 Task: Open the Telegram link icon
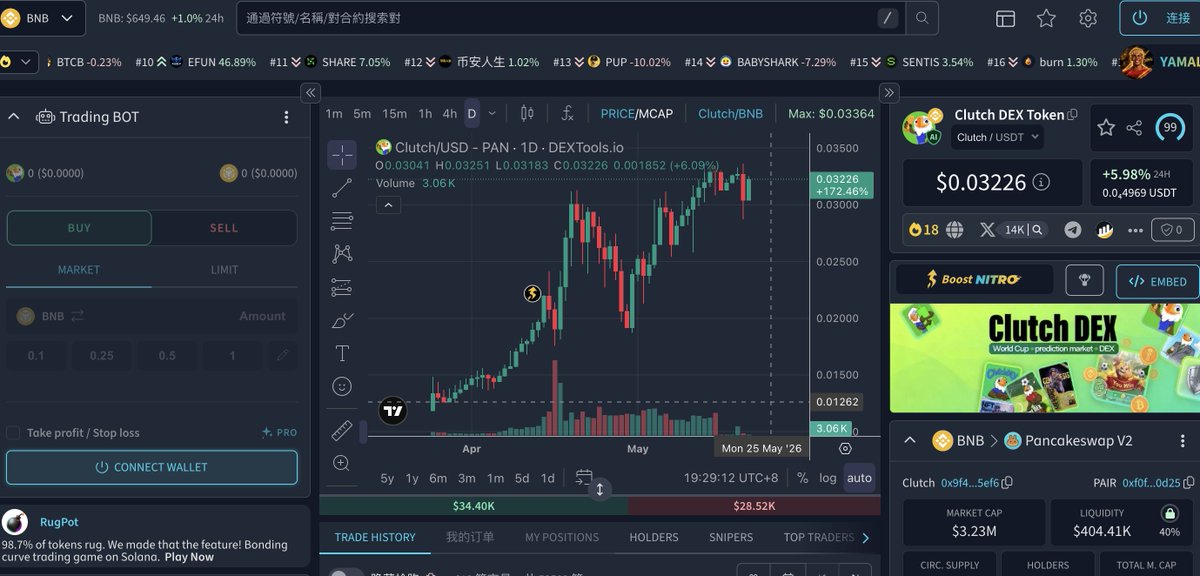point(1073,230)
